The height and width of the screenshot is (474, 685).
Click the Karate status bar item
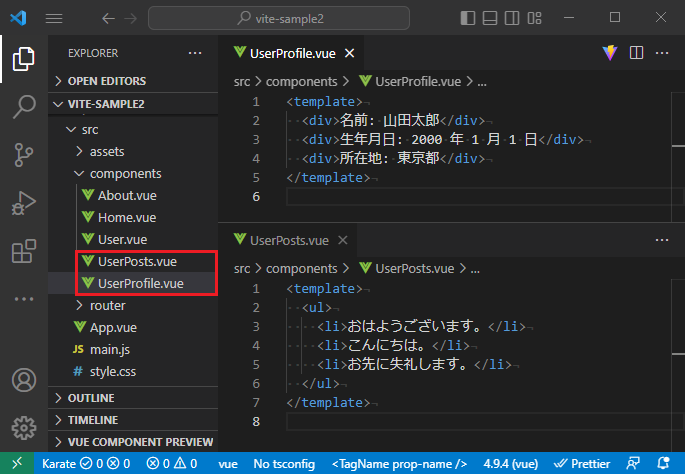pyautogui.click(x=86, y=463)
